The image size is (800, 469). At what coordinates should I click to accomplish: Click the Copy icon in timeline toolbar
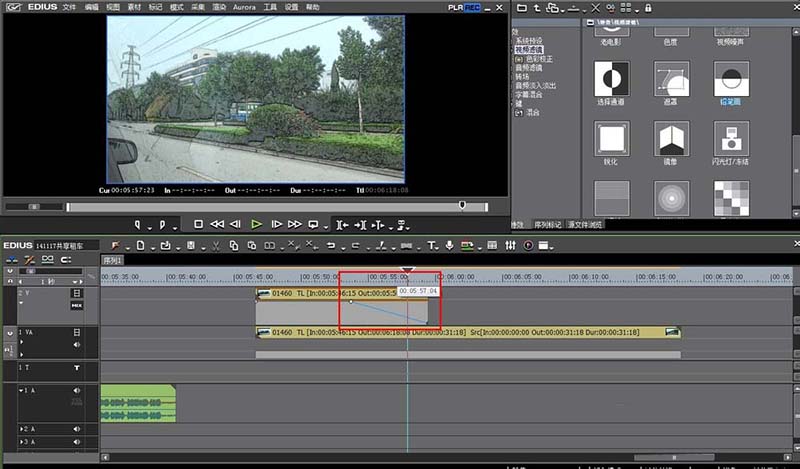234,246
